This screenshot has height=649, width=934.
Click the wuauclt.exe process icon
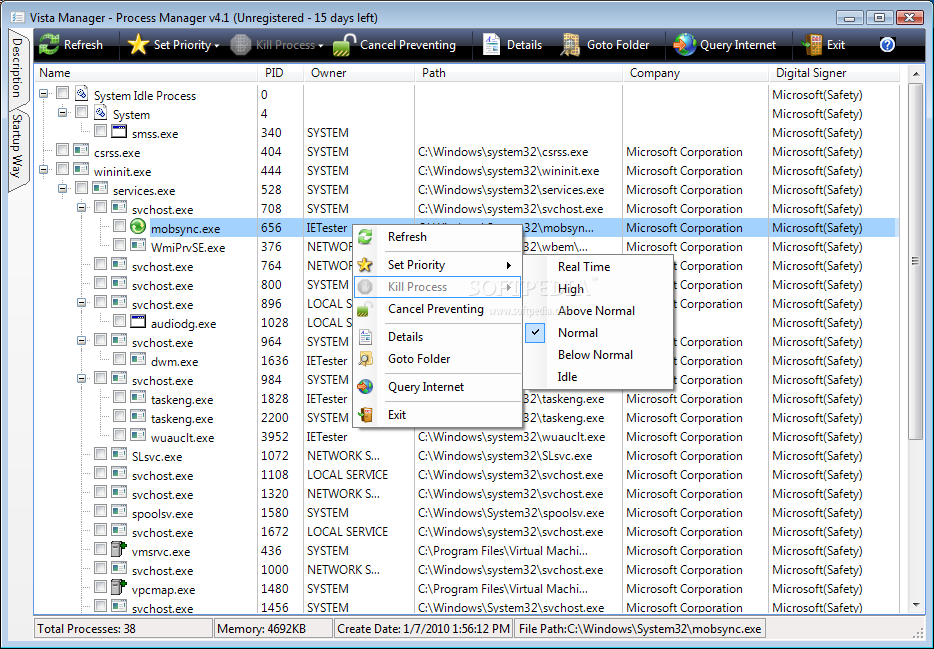pos(138,435)
